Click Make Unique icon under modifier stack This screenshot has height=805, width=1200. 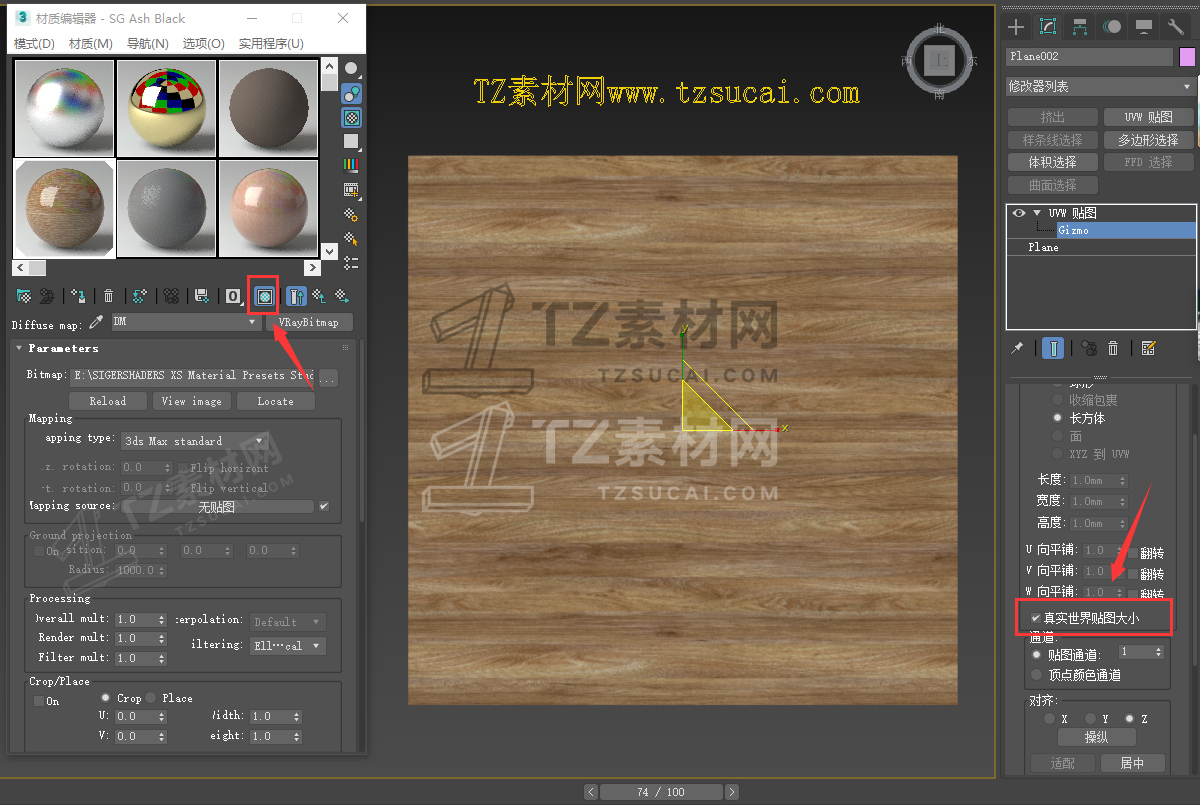(1089, 348)
